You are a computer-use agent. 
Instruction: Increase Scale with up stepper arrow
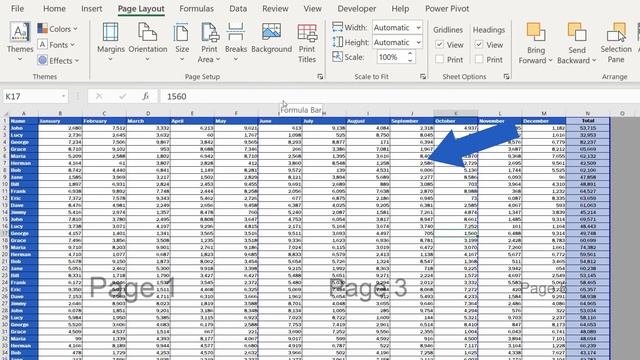[410, 53]
